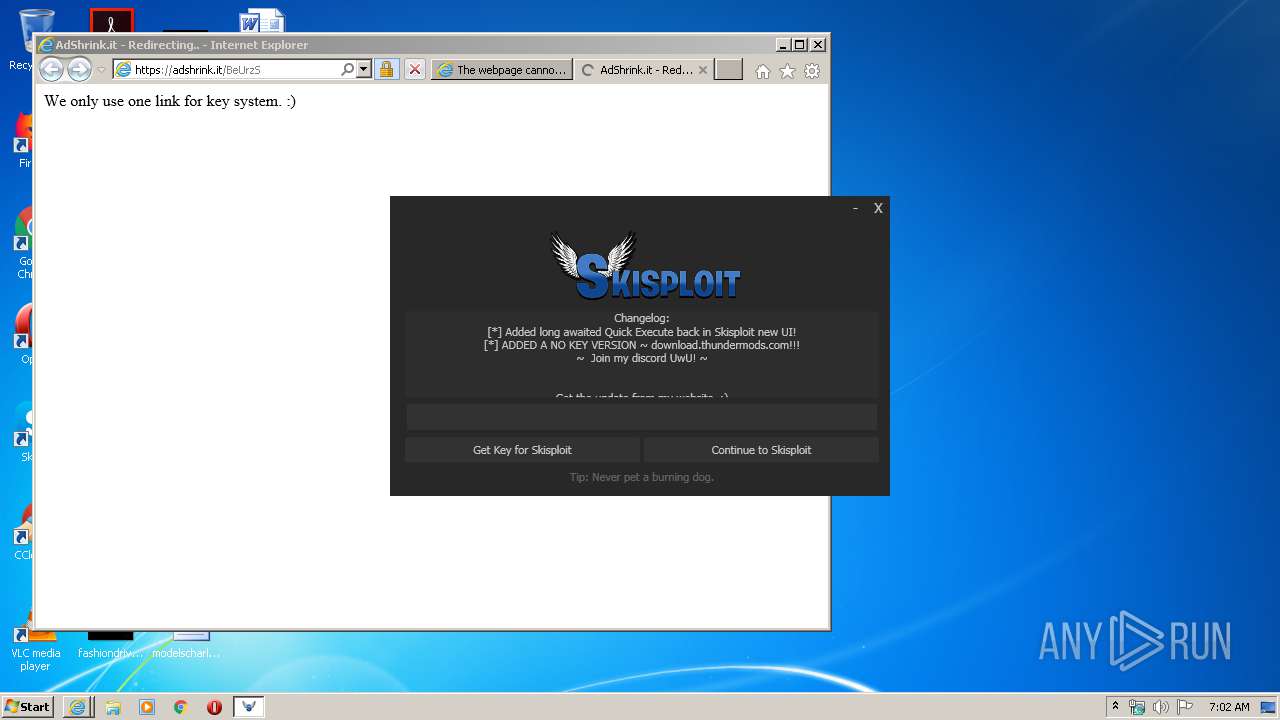This screenshot has height=720, width=1280.
Task: Click the Internet Explorer title bar icon
Action: click(45, 45)
